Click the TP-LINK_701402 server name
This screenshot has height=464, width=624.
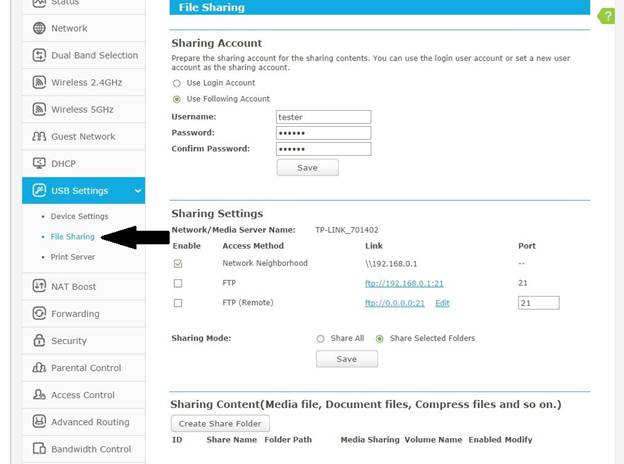pos(347,230)
